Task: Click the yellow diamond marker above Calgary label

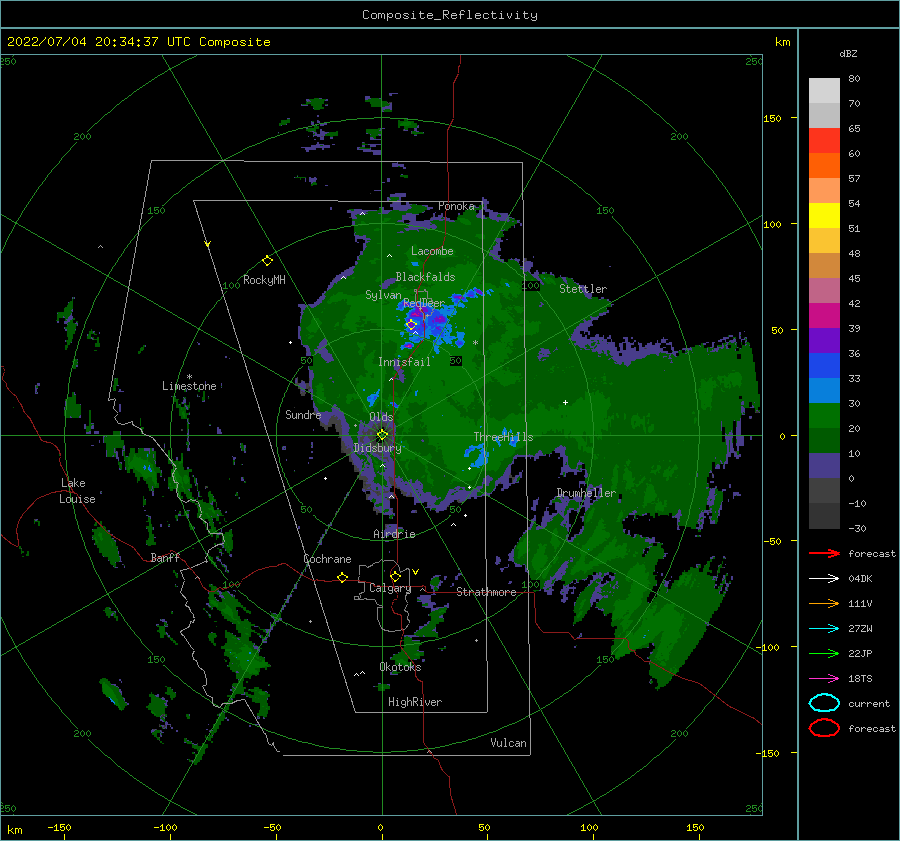Action: (395, 576)
